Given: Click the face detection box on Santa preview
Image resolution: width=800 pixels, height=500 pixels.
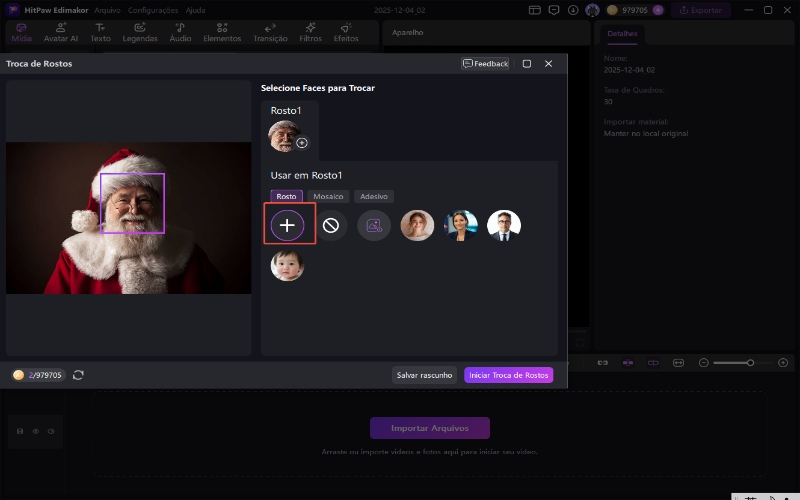Looking at the screenshot, I should tap(132, 203).
